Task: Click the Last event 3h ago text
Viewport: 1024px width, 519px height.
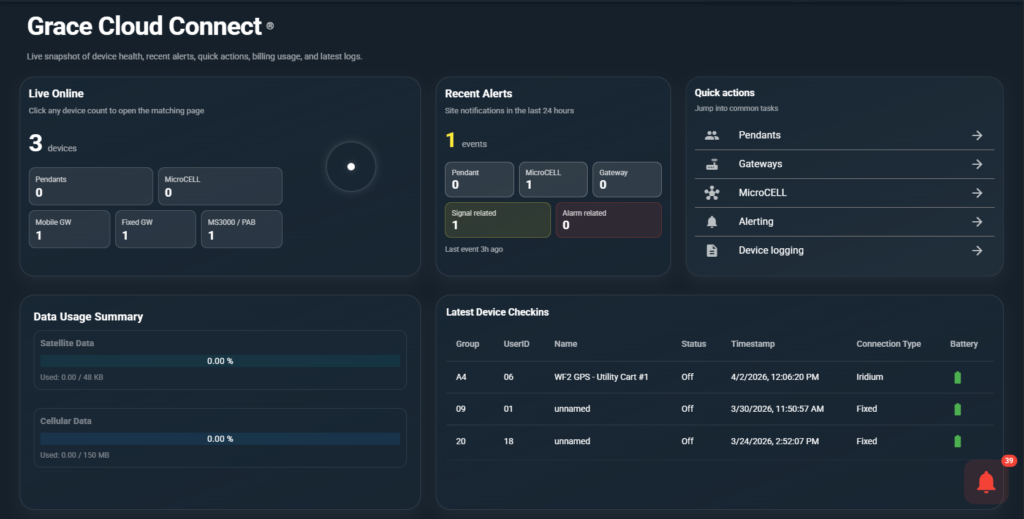Action: coord(474,249)
